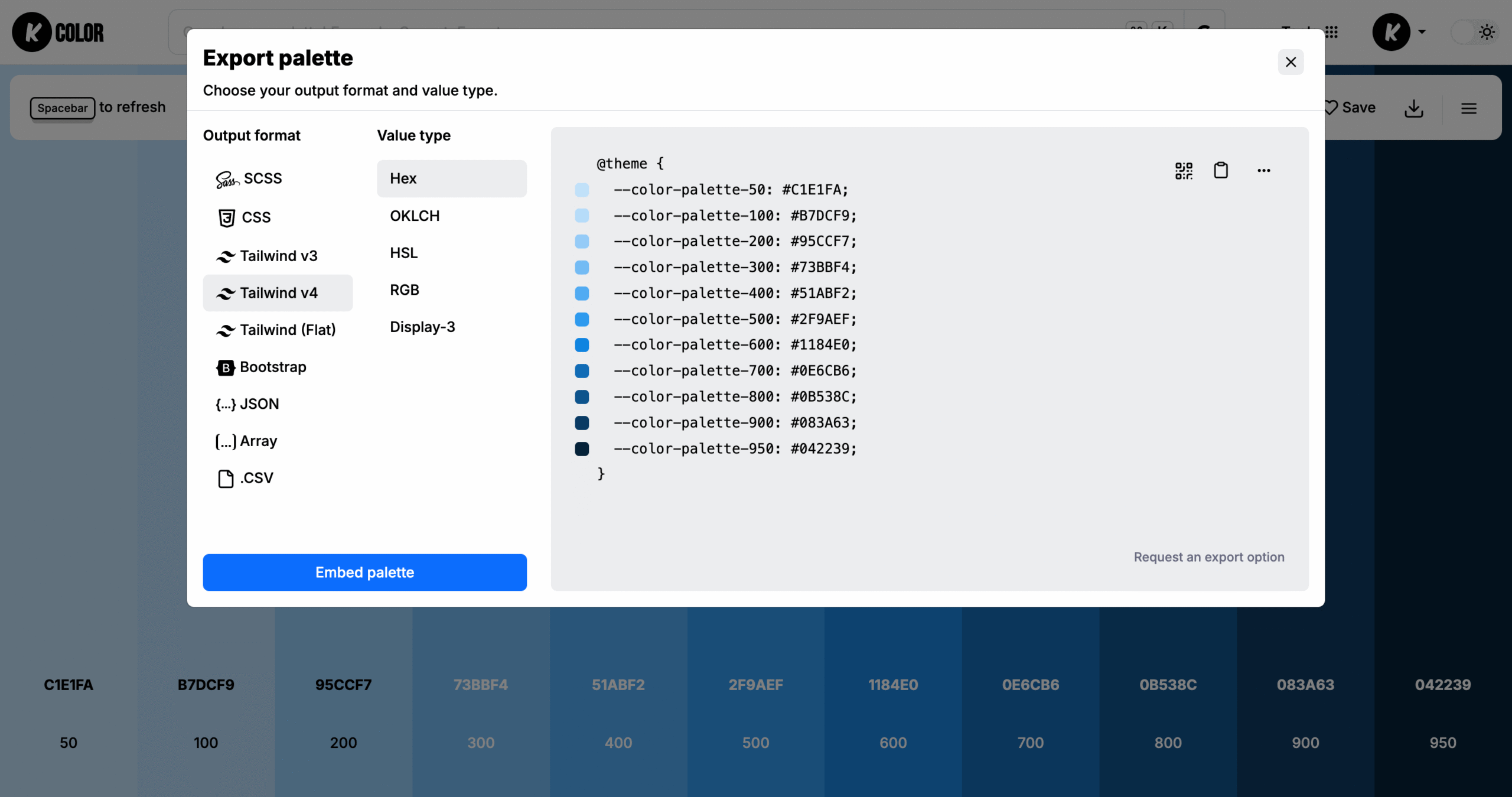This screenshot has height=797, width=1512.
Task: Select the SCSS output format
Action: pos(278,178)
